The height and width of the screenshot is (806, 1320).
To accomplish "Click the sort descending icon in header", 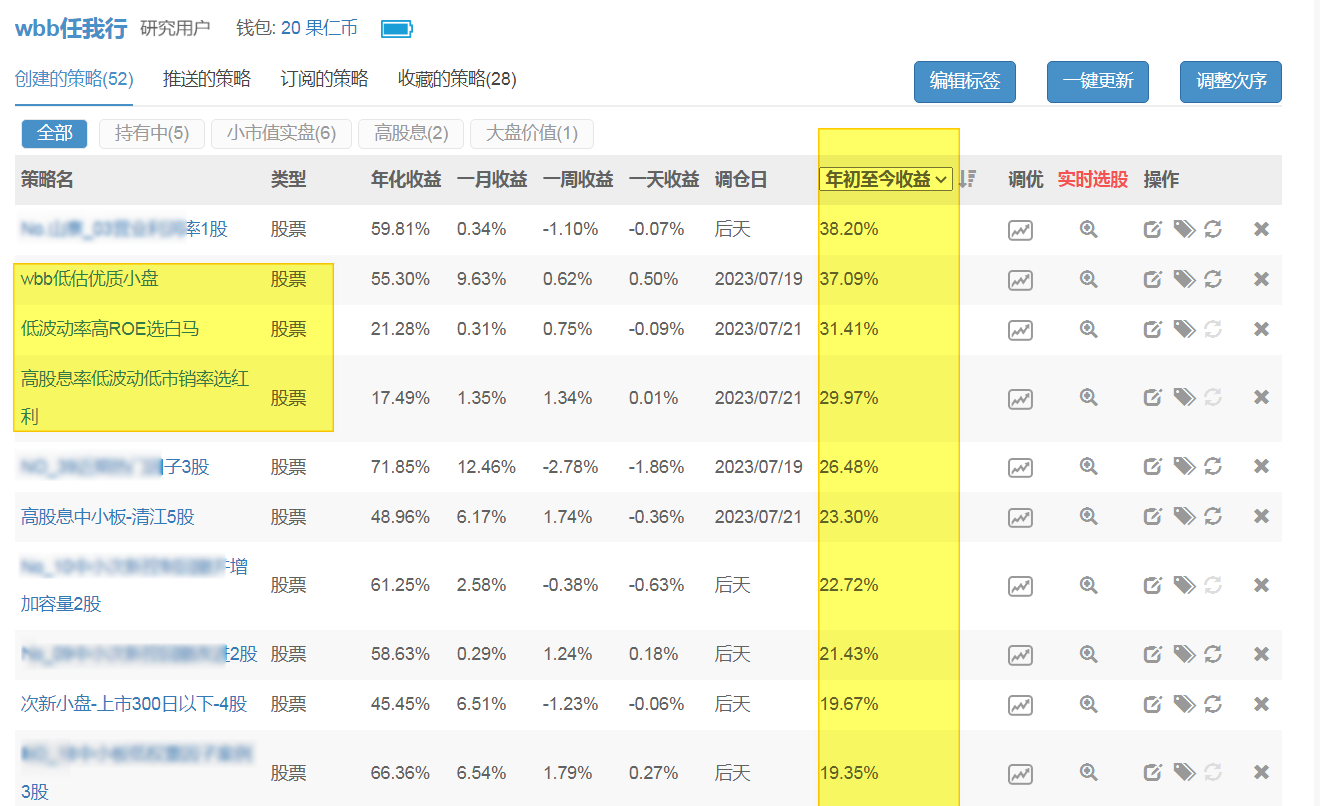I will click(x=967, y=179).
